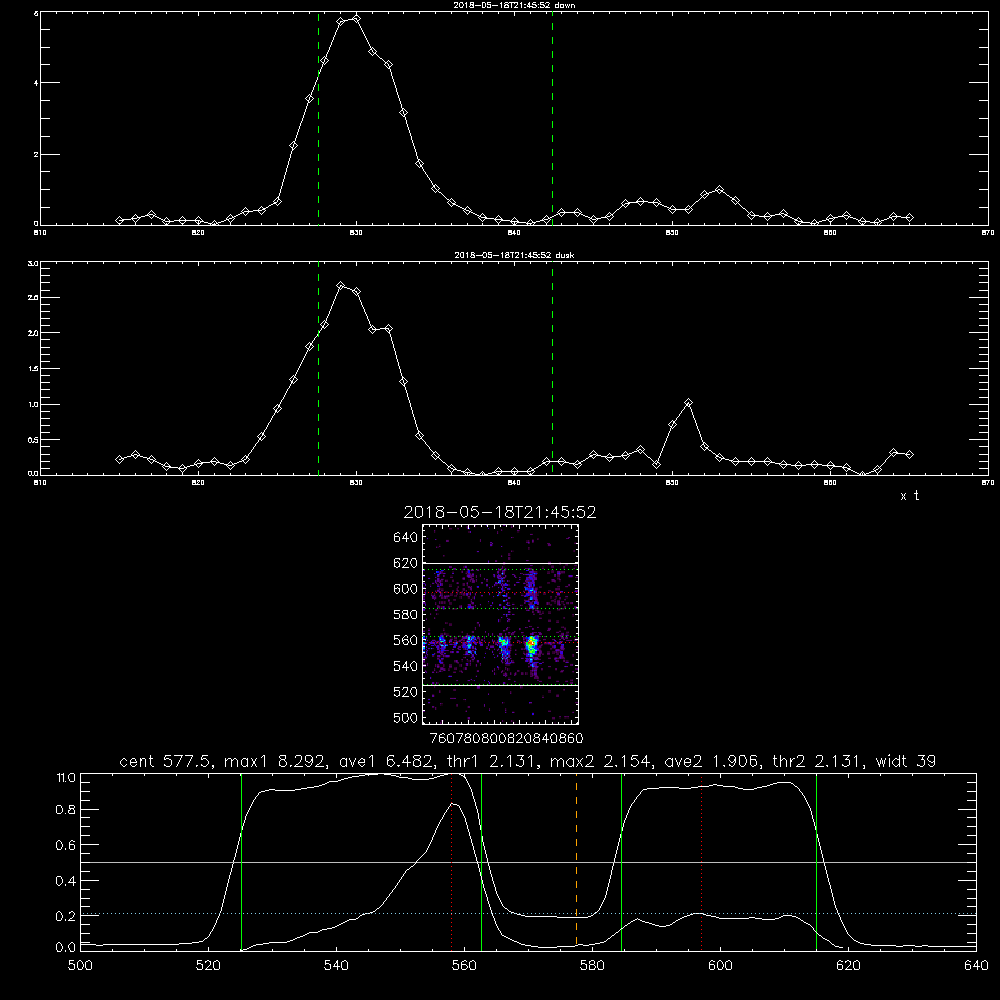
Task: Click the 620 tick label on bottom plot x-axis
Action: click(x=848, y=965)
